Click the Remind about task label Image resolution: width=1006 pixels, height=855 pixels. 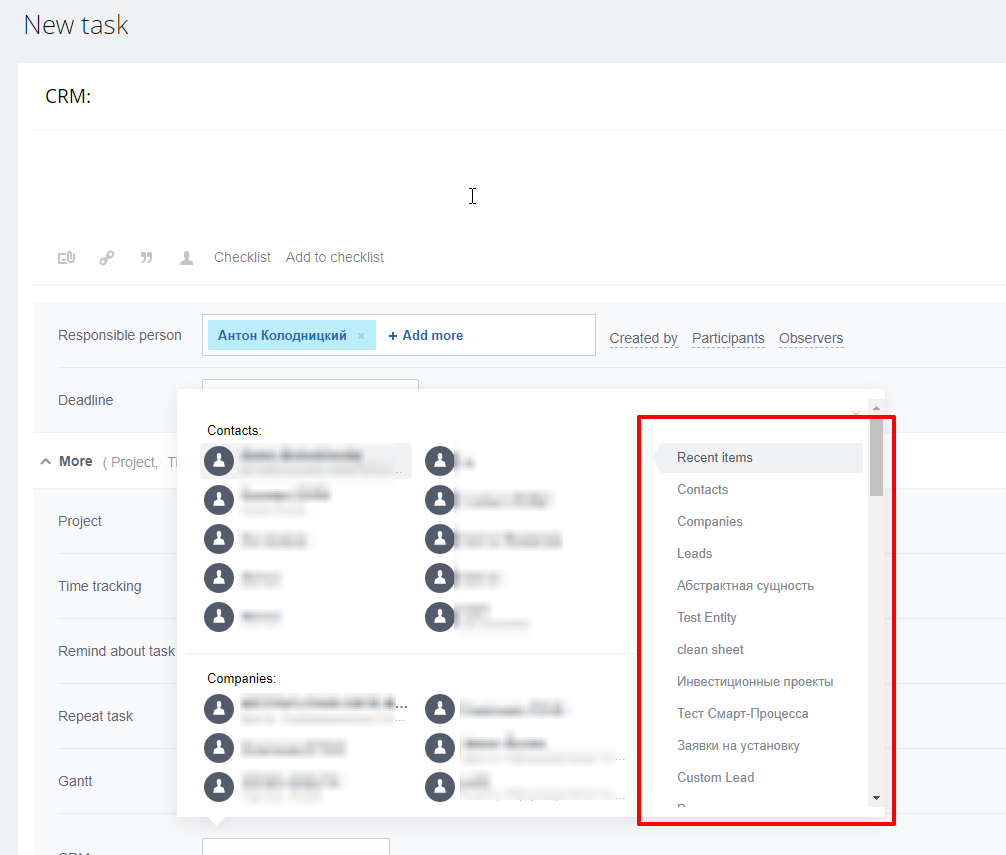116,651
